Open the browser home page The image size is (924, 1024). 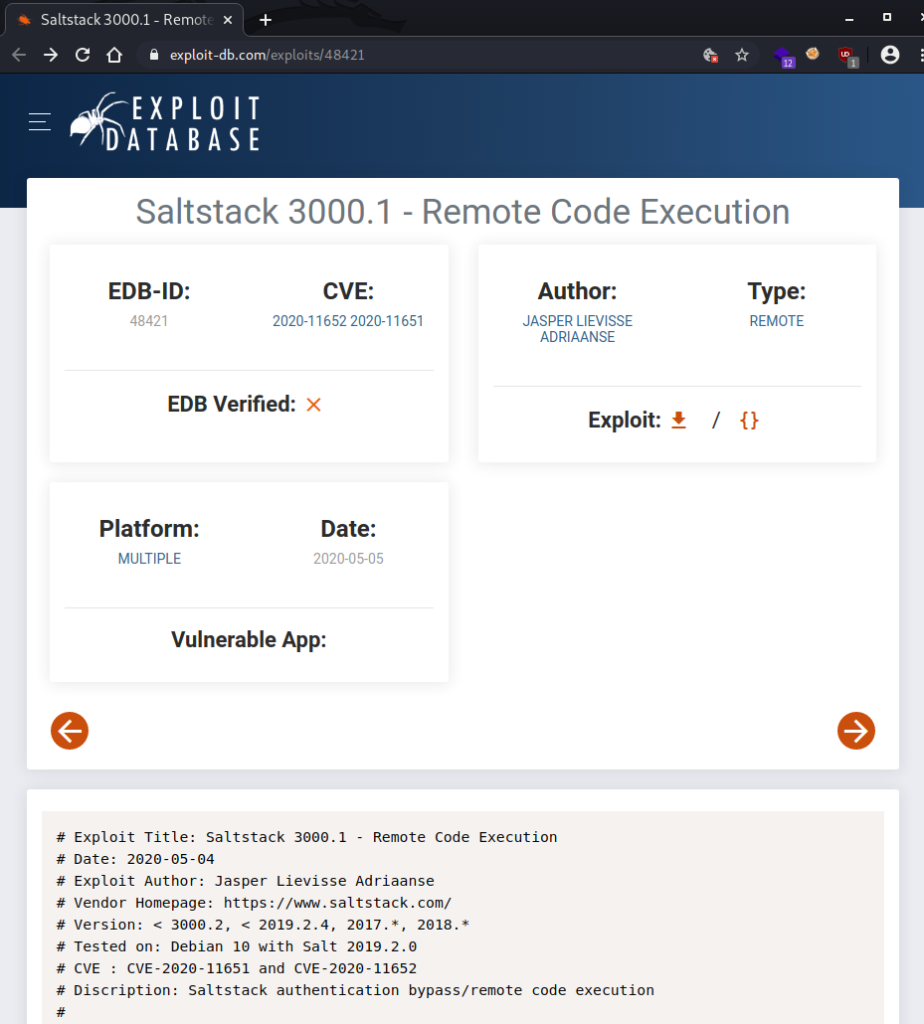click(114, 55)
